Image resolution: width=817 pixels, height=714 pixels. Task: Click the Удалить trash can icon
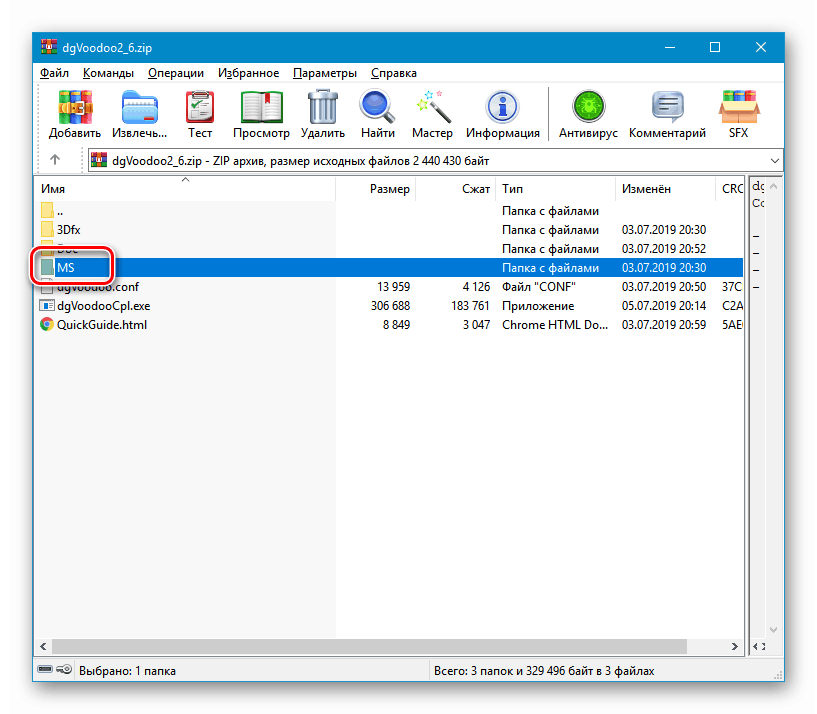[323, 114]
